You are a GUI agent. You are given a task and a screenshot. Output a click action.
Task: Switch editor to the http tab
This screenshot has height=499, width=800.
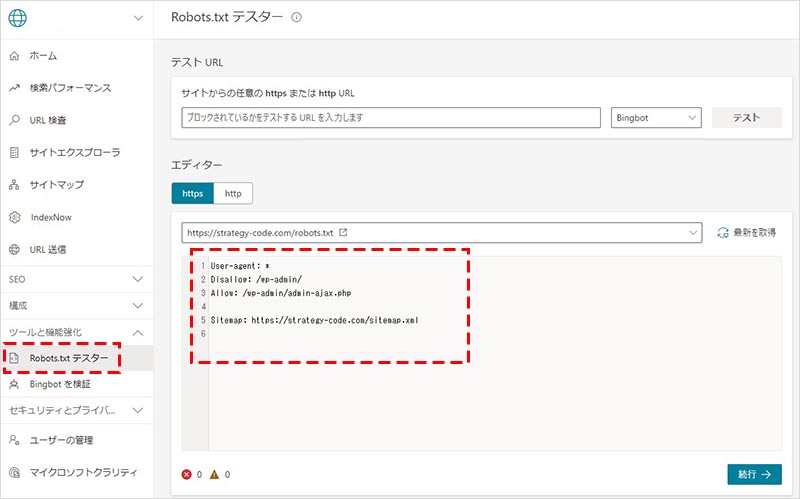pos(233,193)
